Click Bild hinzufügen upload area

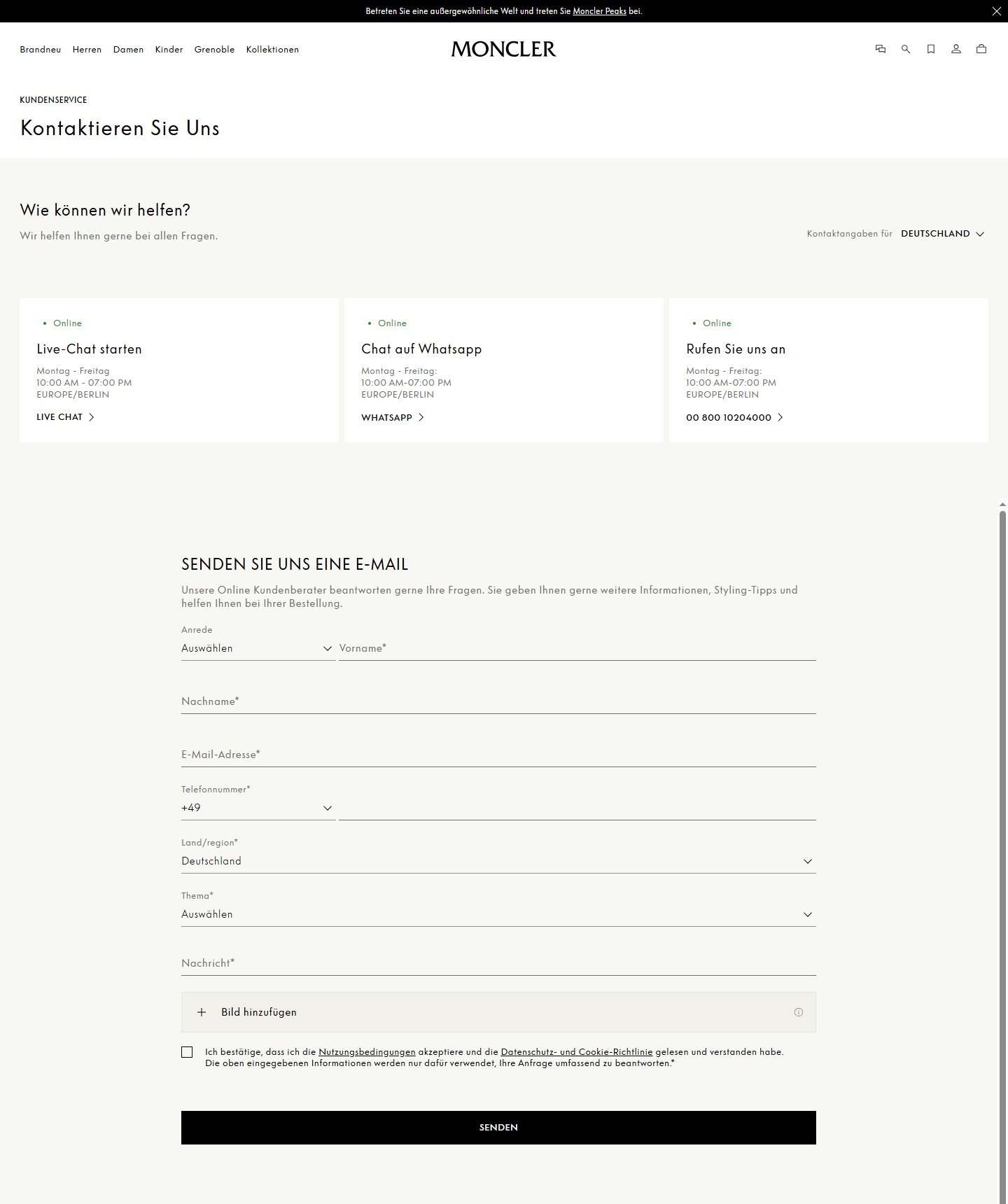click(498, 1012)
